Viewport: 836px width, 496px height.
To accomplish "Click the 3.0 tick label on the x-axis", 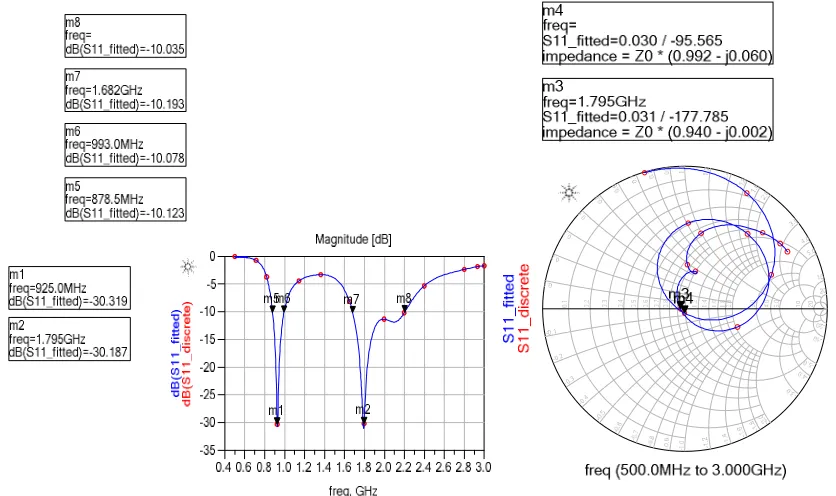I will 483,467.
